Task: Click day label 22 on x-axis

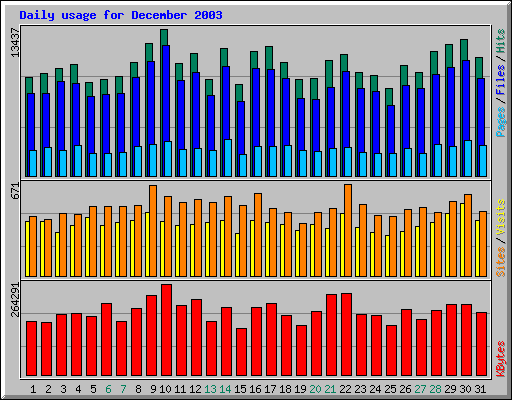Action: [345, 389]
